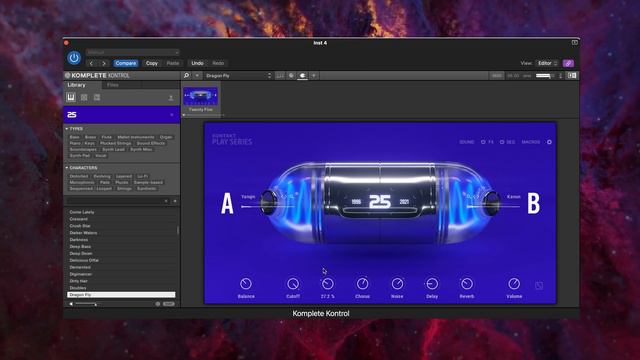Viewport: 640px width, 360px height.
Task: Go to previous preset arrow
Action: pyautogui.click(x=91, y=63)
